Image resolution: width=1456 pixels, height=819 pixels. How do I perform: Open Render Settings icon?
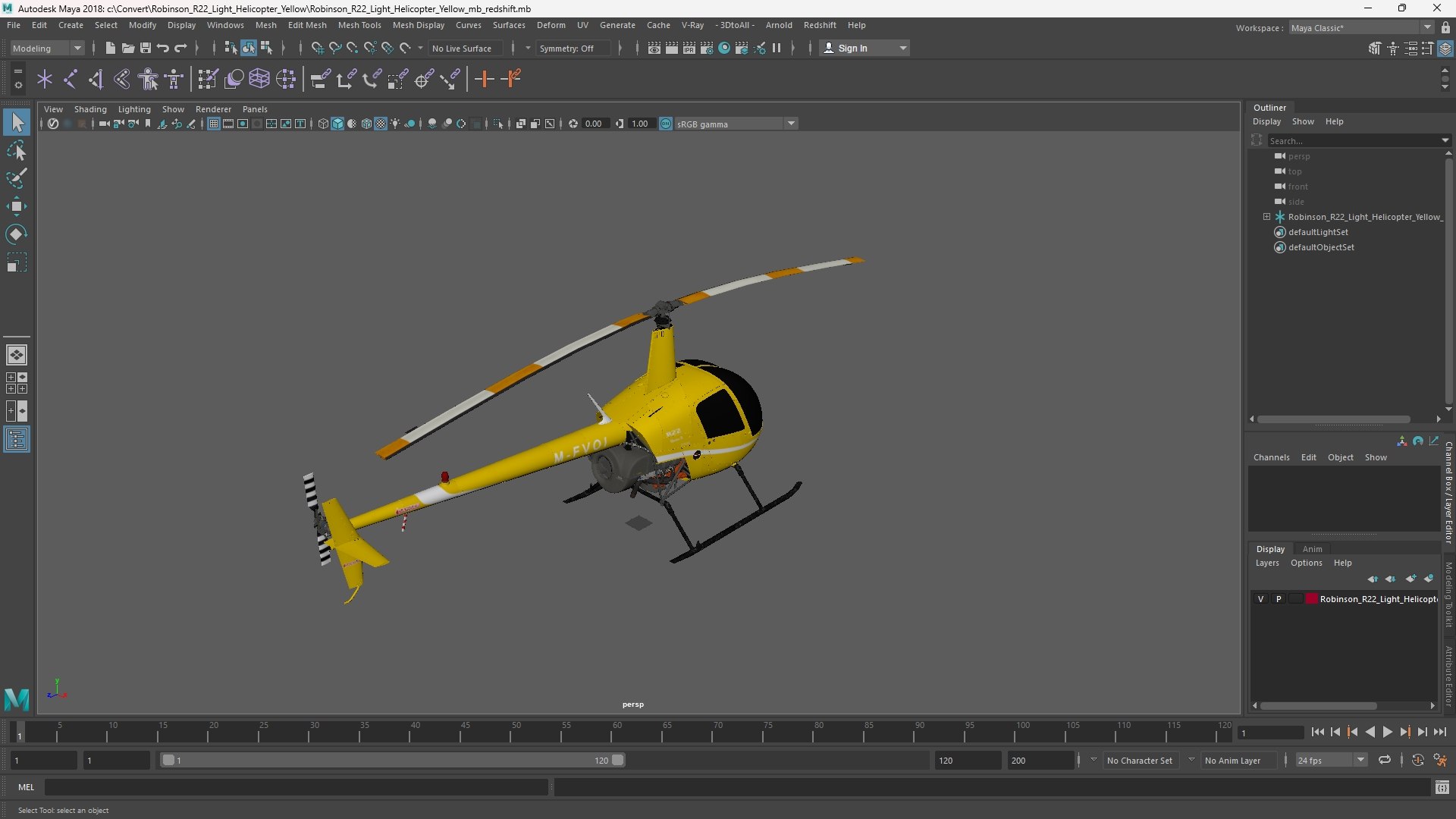pyautogui.click(x=707, y=48)
